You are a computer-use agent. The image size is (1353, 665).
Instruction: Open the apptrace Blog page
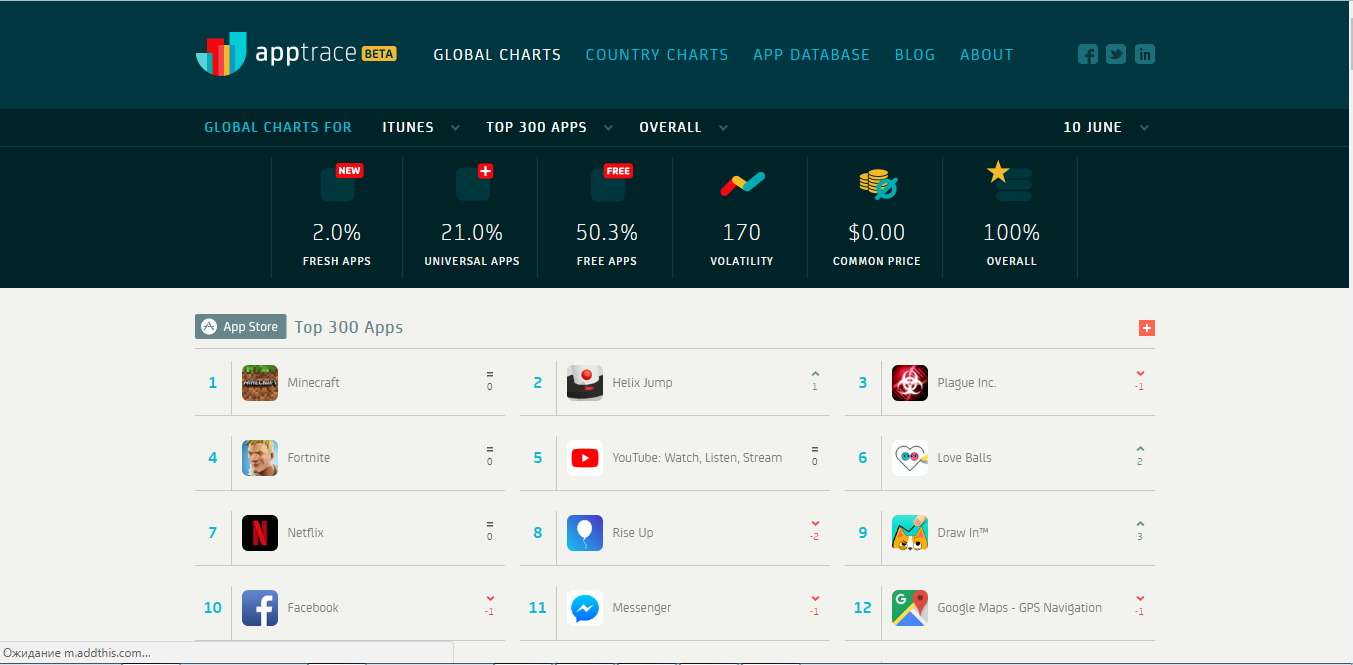(915, 55)
